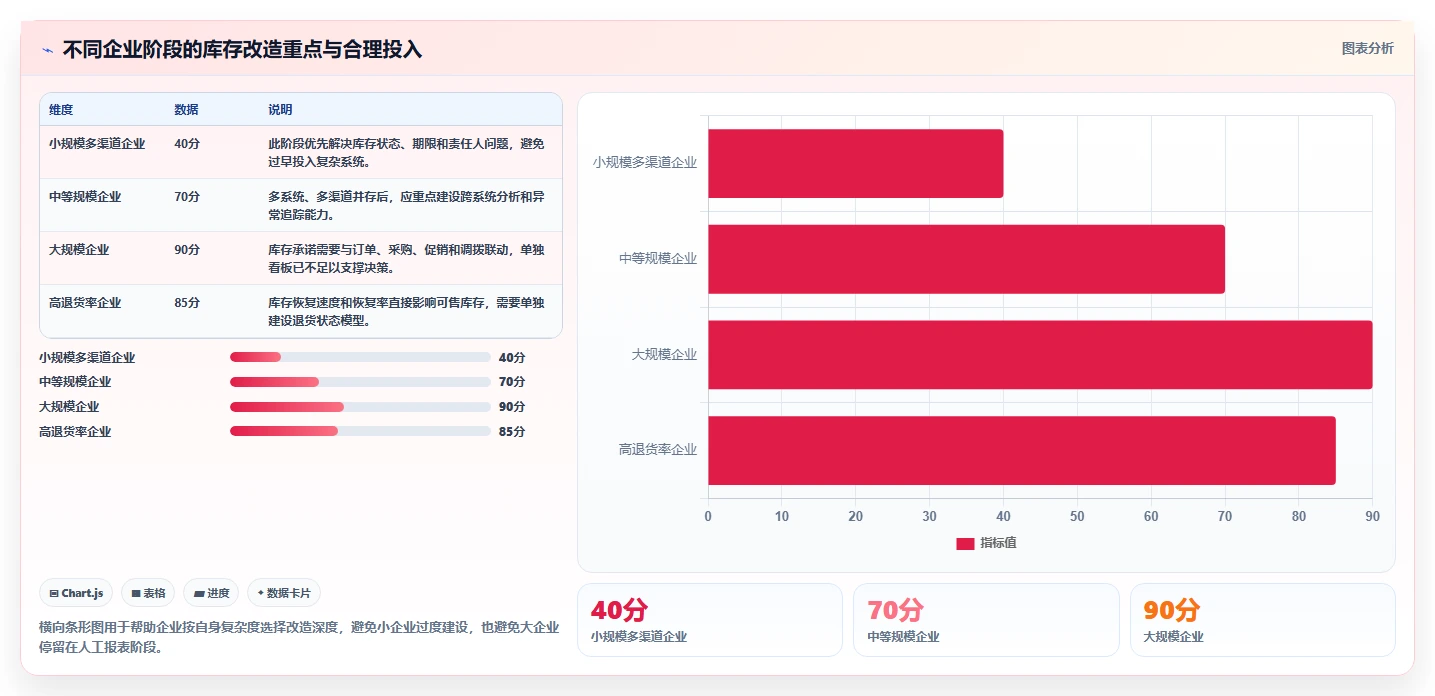This screenshot has width=1435, height=696.
Task: Toggle the 指标值 legend item
Action: pos(986,543)
